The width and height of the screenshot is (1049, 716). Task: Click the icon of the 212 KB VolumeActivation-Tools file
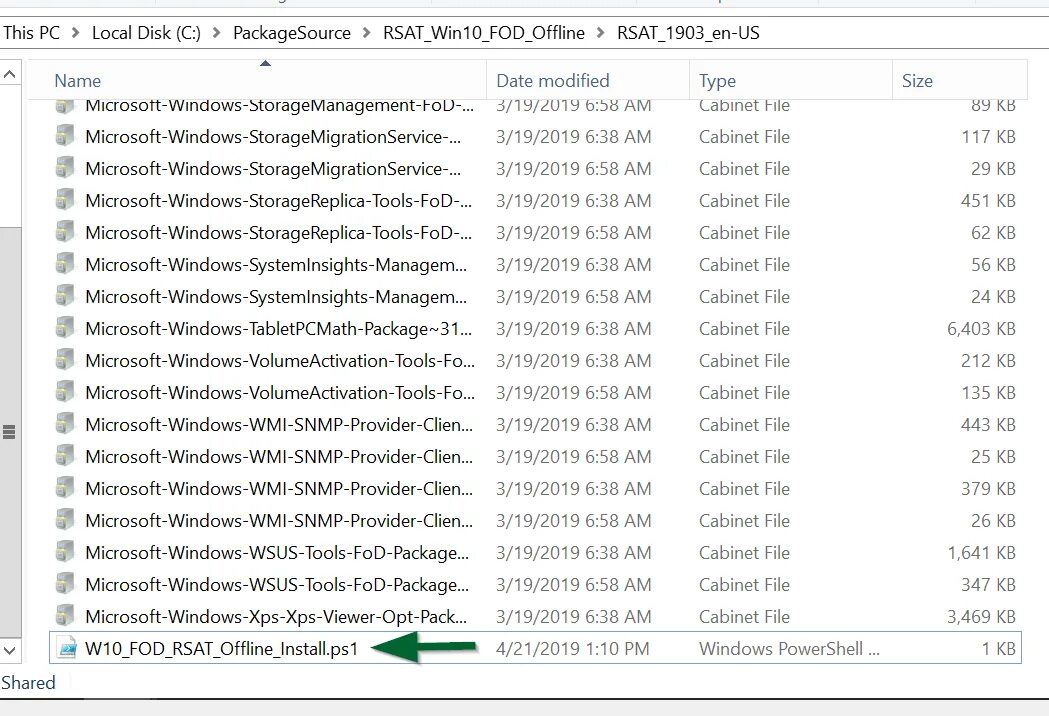tap(65, 361)
